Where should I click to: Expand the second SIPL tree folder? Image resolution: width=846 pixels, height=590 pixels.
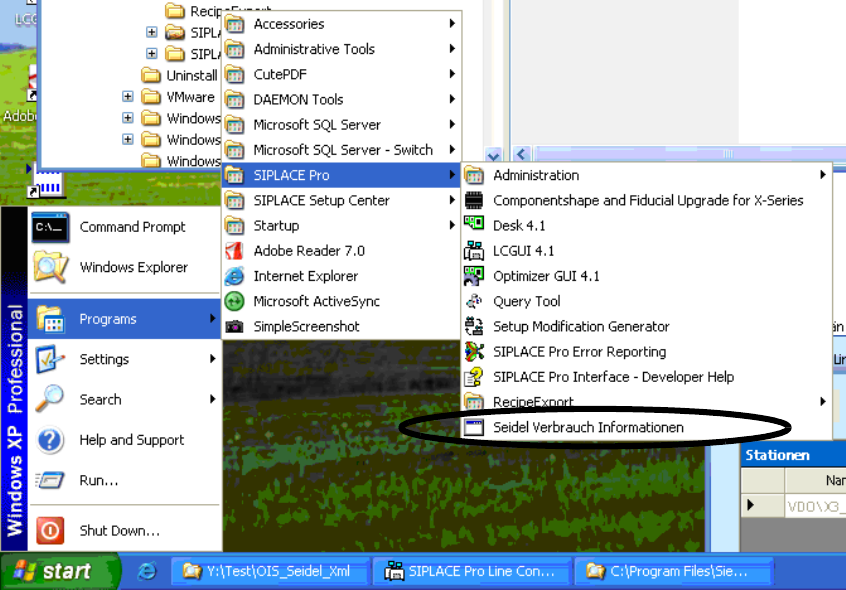(x=152, y=54)
